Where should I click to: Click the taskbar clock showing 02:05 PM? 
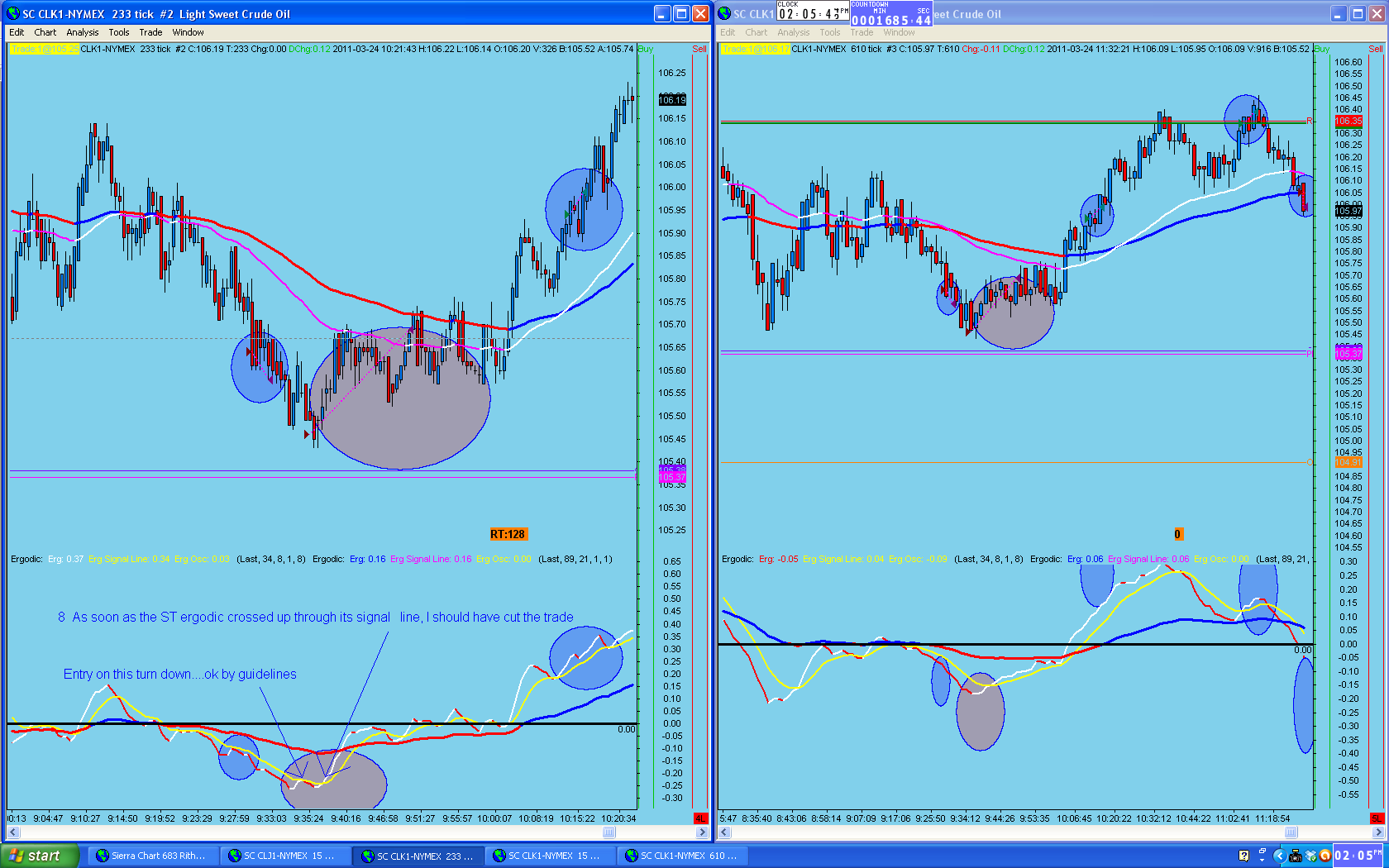point(1358,856)
